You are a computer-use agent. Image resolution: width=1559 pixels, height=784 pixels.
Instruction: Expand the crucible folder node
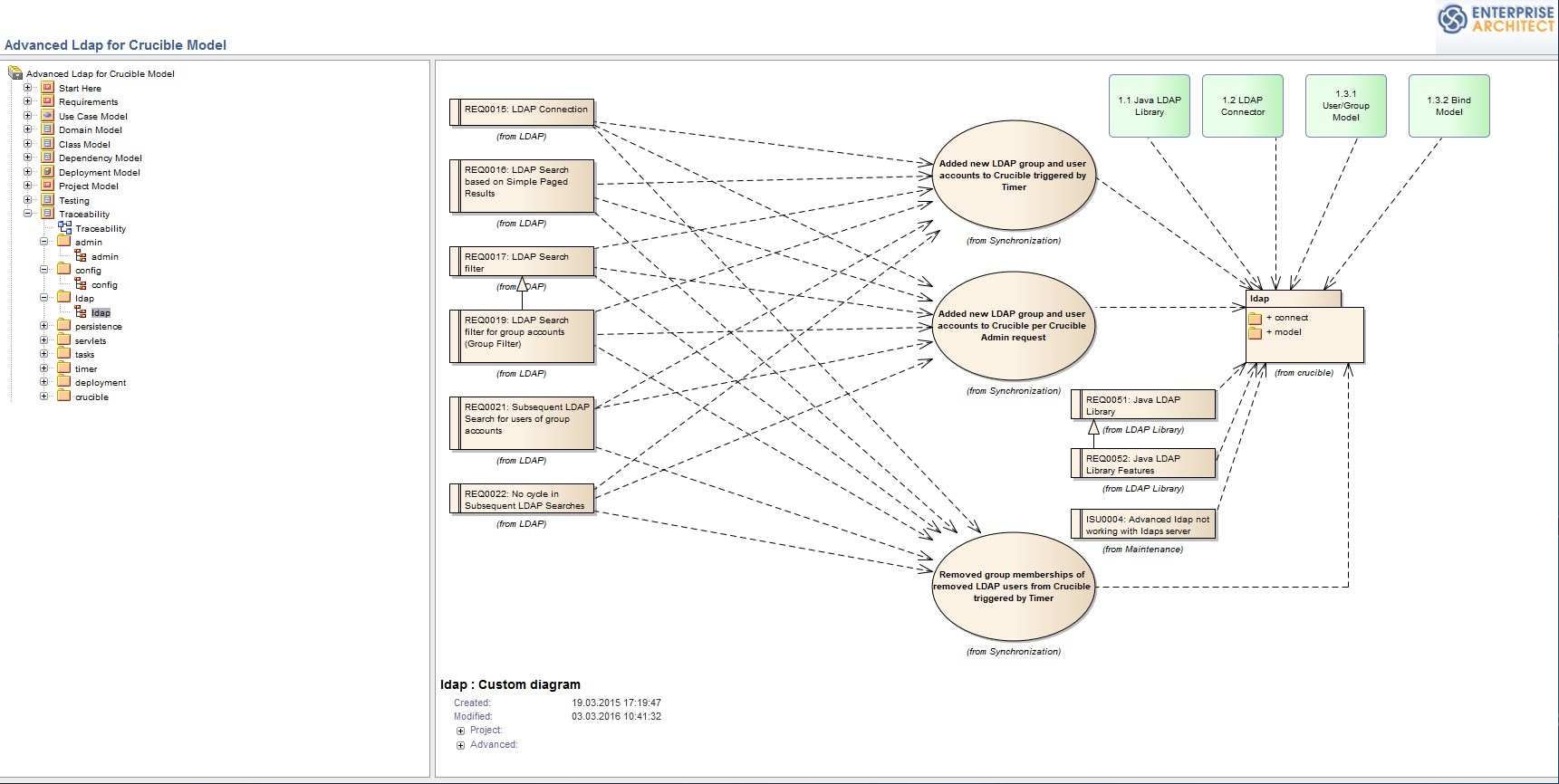point(43,397)
